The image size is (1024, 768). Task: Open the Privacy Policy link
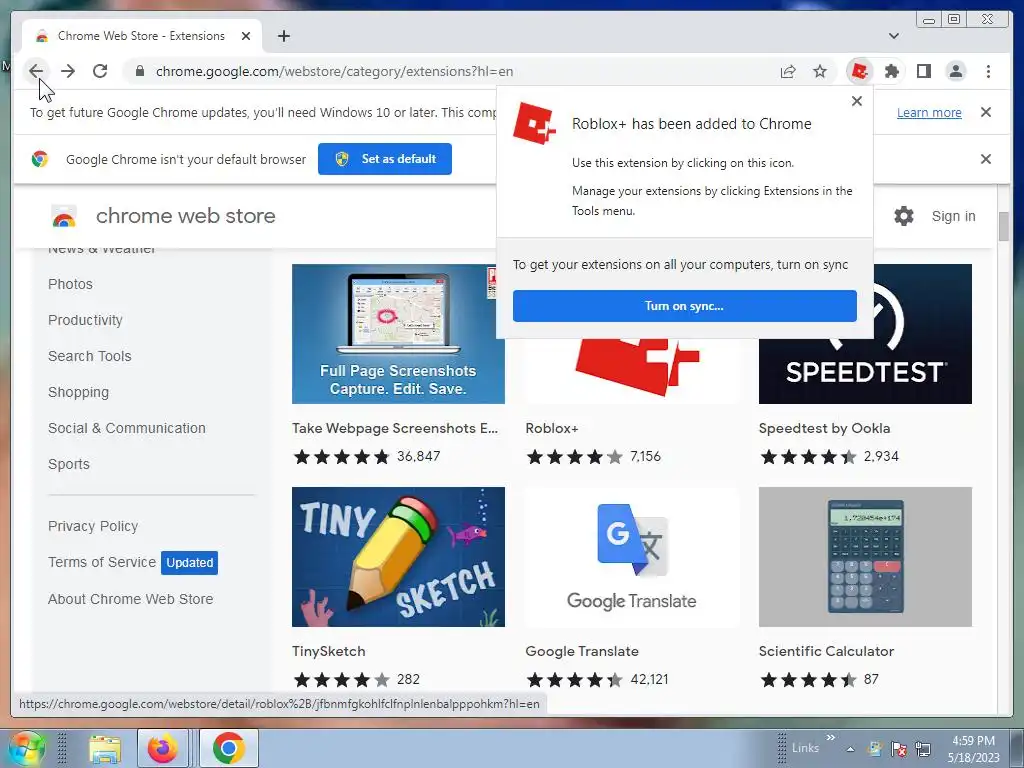point(93,526)
